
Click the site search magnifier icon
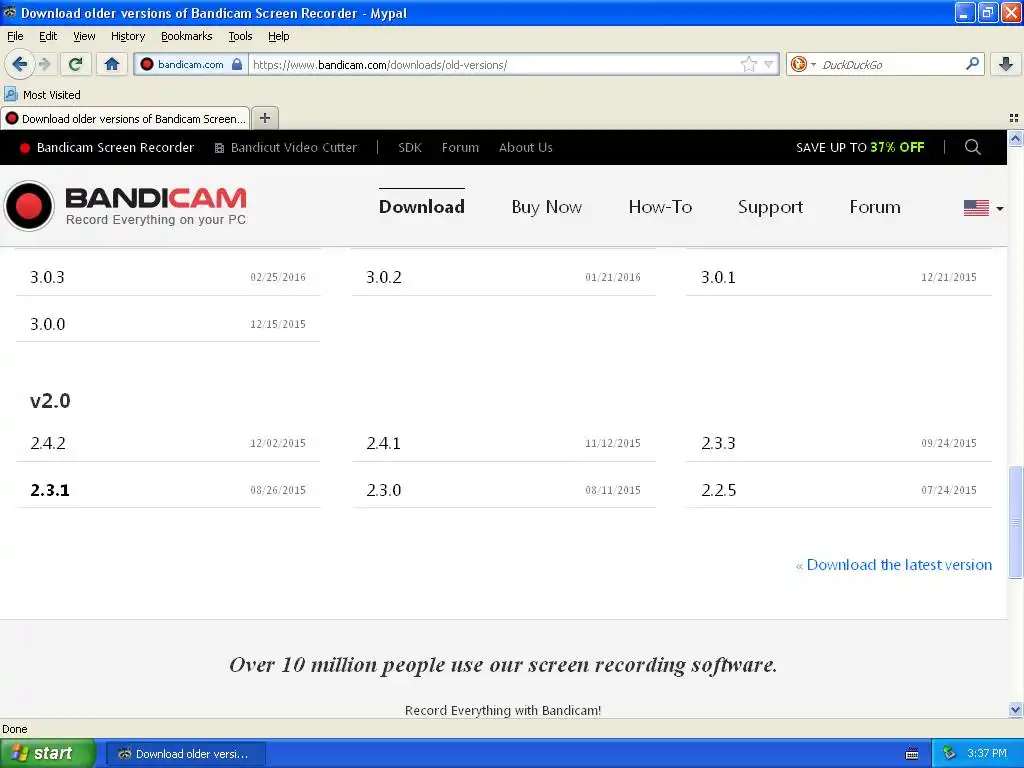point(972,147)
